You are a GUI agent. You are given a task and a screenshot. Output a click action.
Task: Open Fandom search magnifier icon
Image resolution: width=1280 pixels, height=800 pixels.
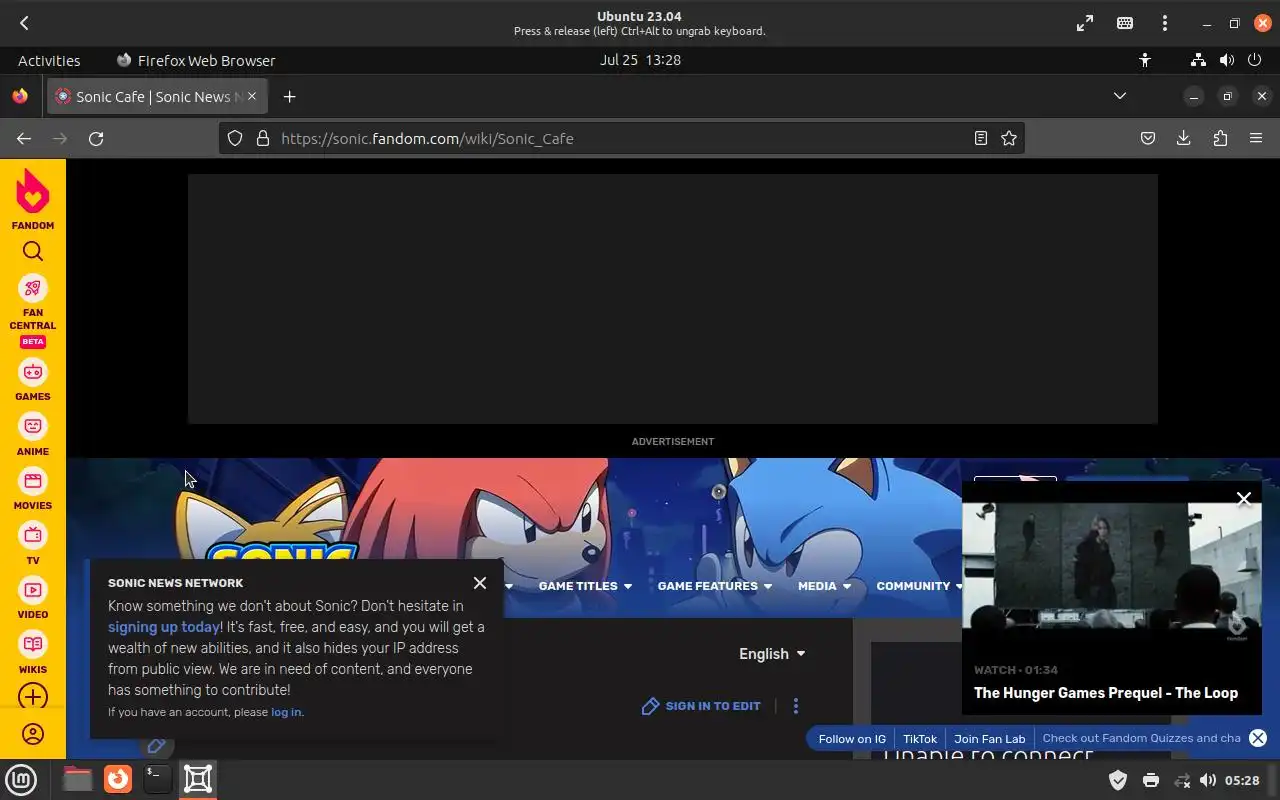[x=33, y=252]
